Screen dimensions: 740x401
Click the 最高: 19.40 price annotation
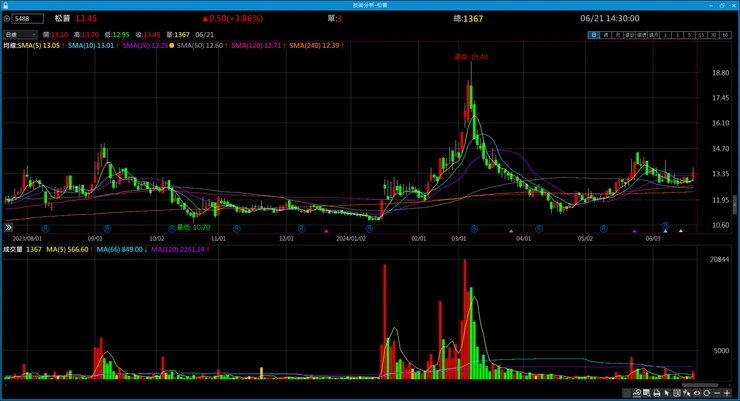click(x=471, y=57)
